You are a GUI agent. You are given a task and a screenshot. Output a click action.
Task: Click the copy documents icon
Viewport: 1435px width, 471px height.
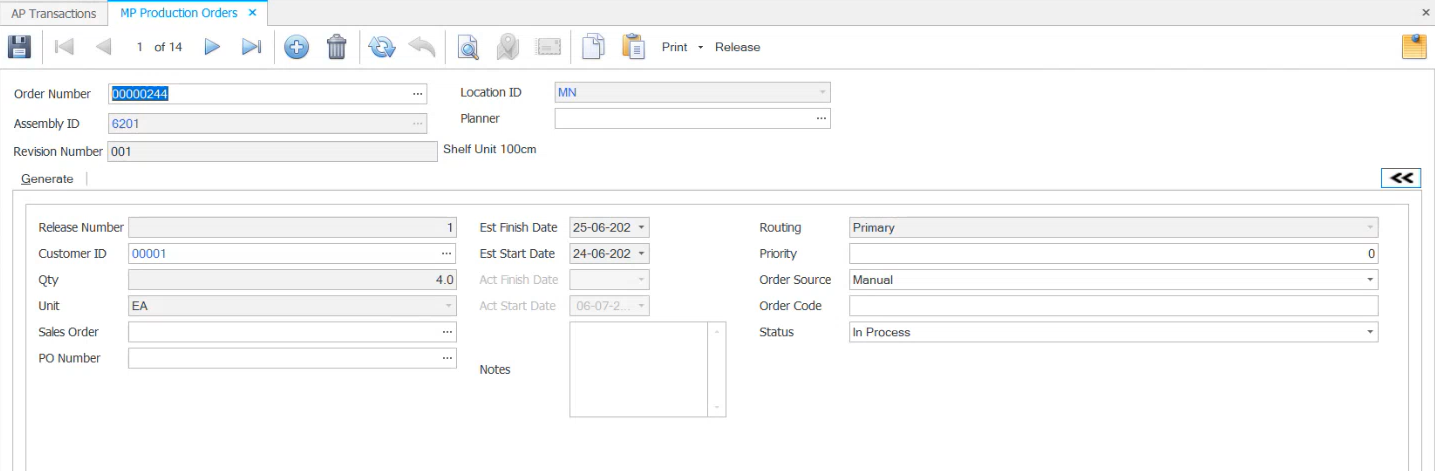594,47
